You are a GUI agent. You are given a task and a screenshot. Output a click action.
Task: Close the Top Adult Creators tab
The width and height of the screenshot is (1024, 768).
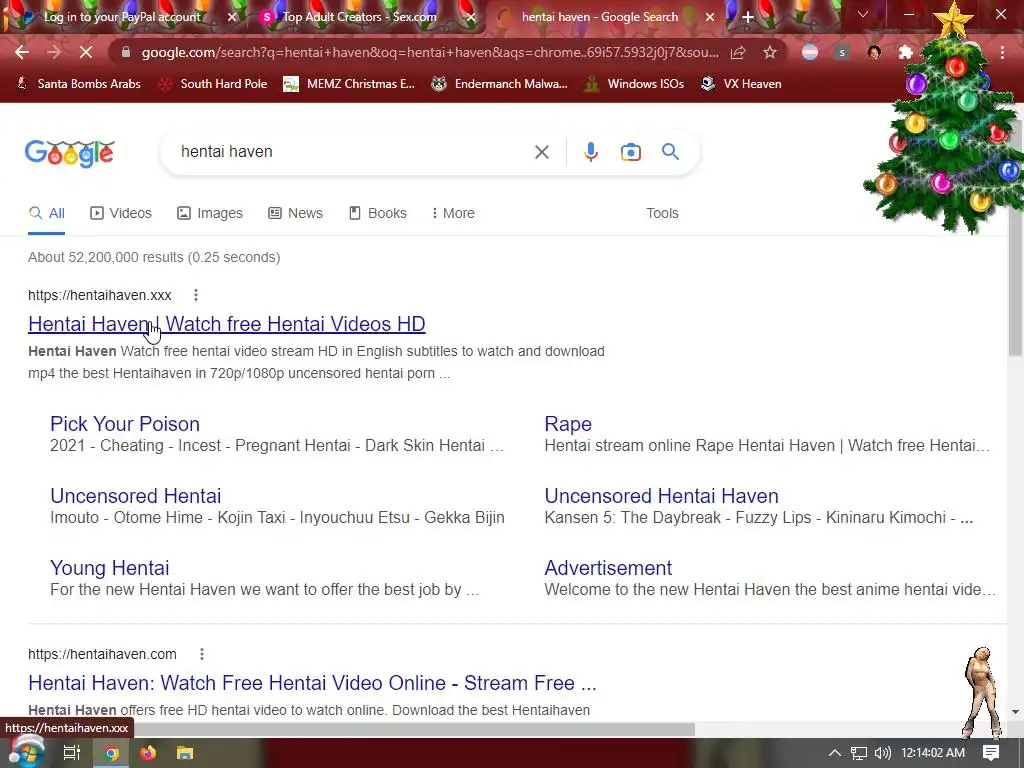471,17
